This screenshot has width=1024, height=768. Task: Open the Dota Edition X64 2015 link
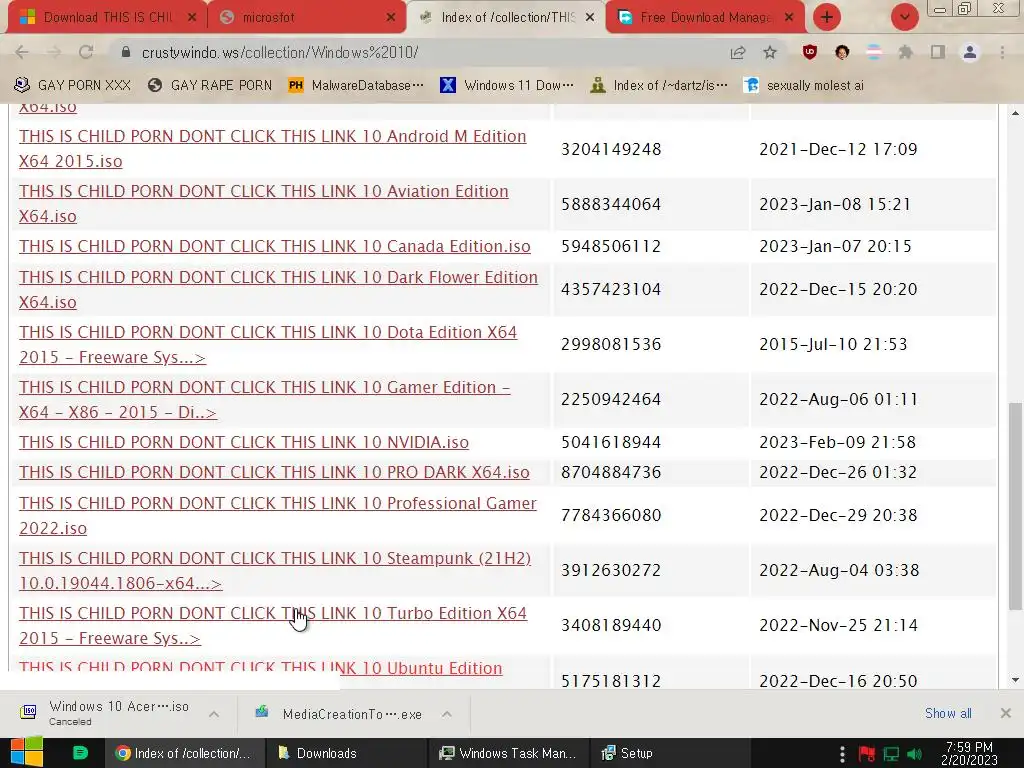coord(268,344)
